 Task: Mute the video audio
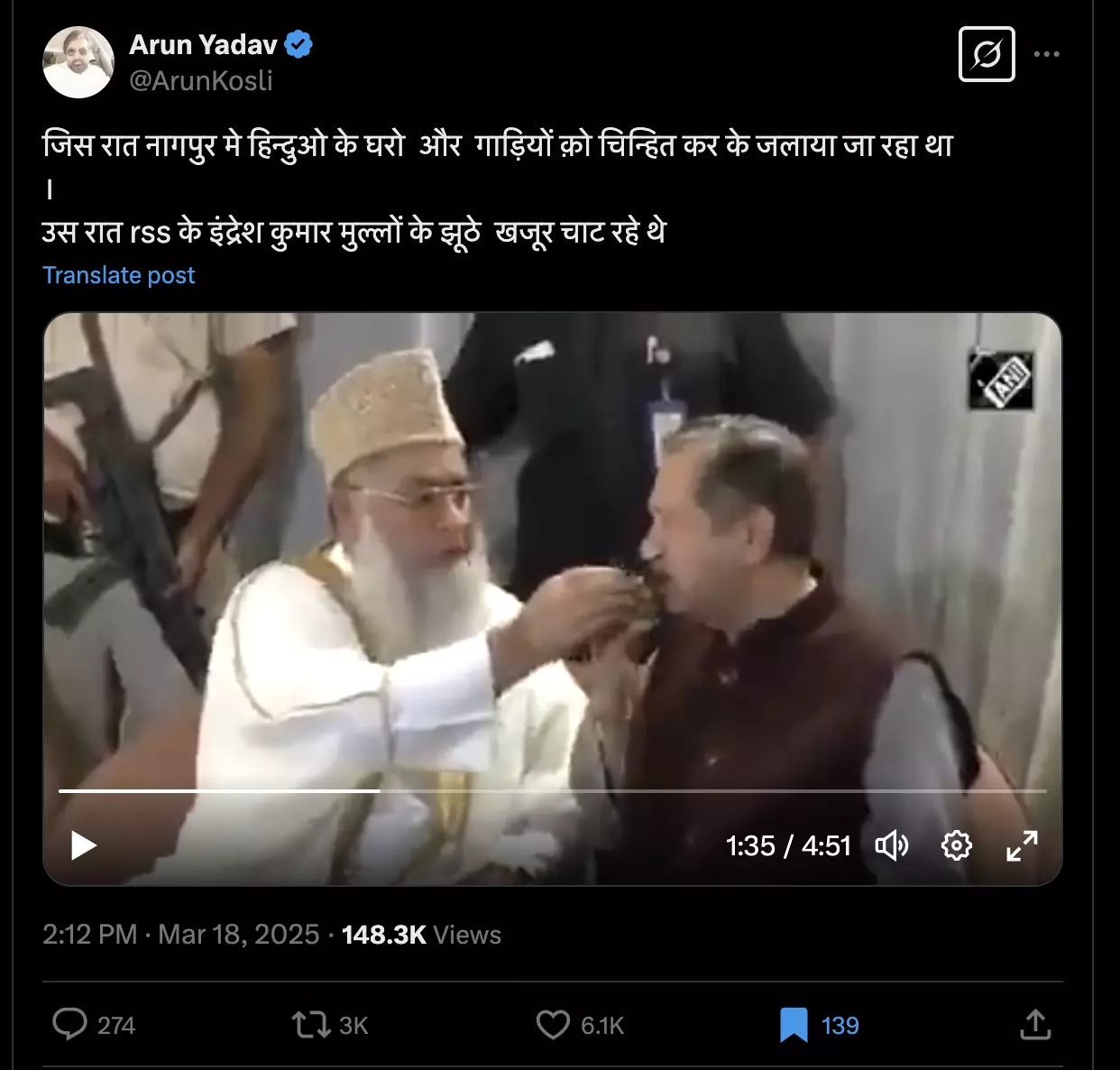(892, 845)
